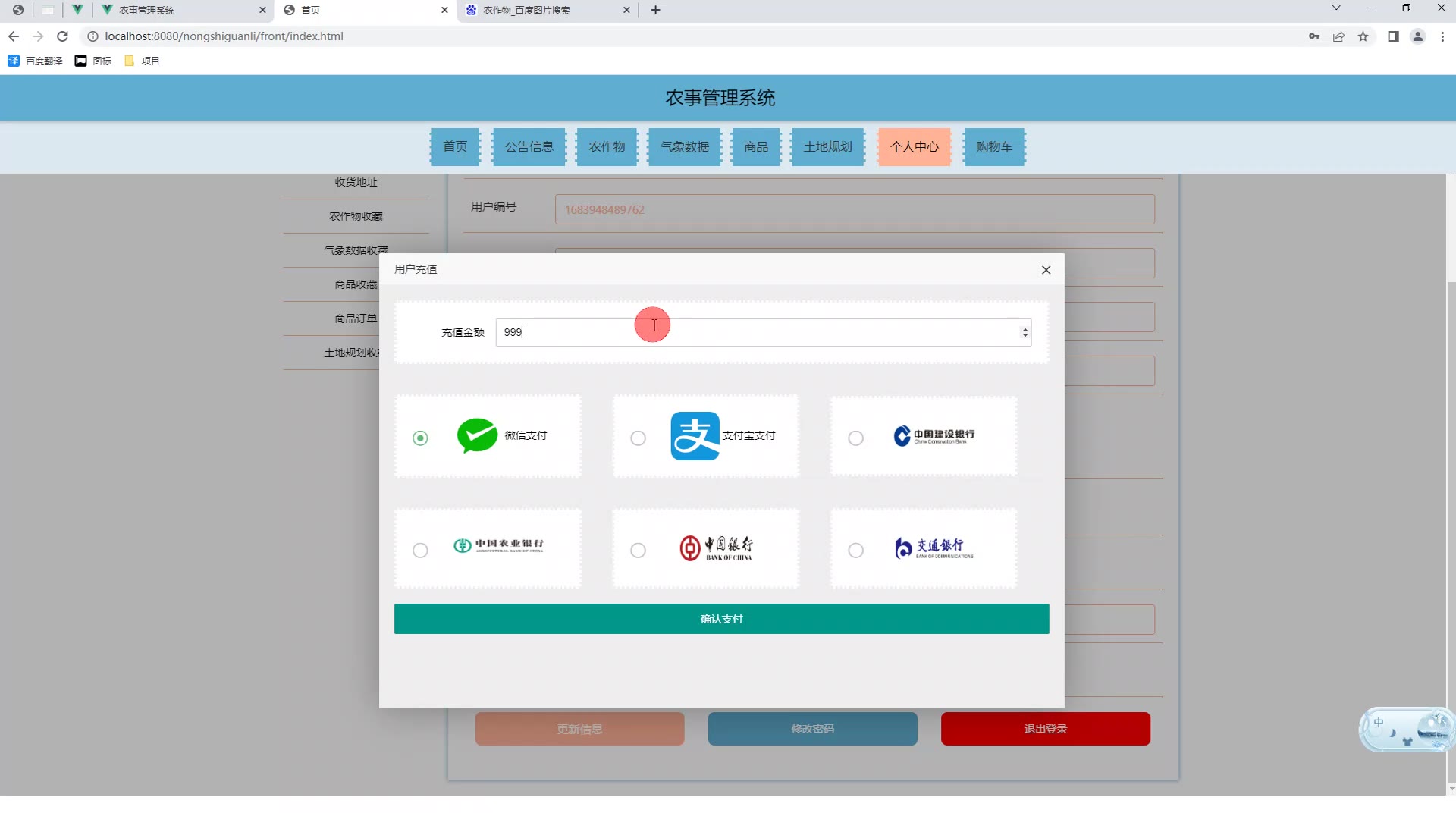Open a new tab with plus icon
Screen dimensions: 1456x813
point(656,10)
